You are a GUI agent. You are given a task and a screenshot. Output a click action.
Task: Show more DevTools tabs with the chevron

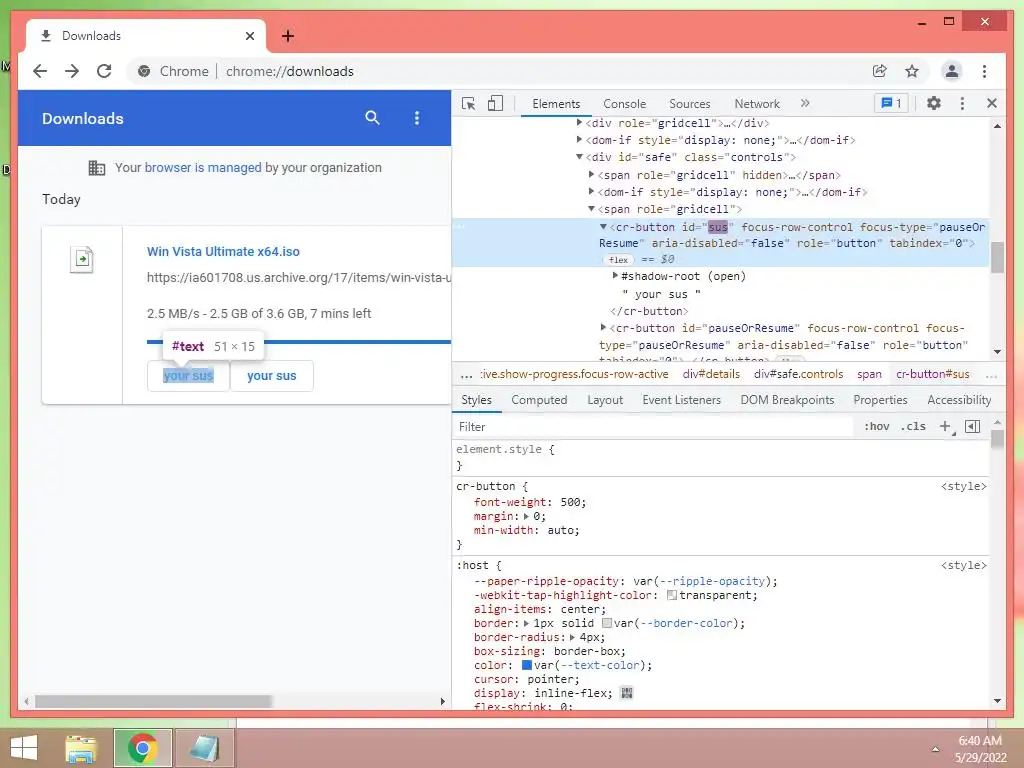(805, 103)
